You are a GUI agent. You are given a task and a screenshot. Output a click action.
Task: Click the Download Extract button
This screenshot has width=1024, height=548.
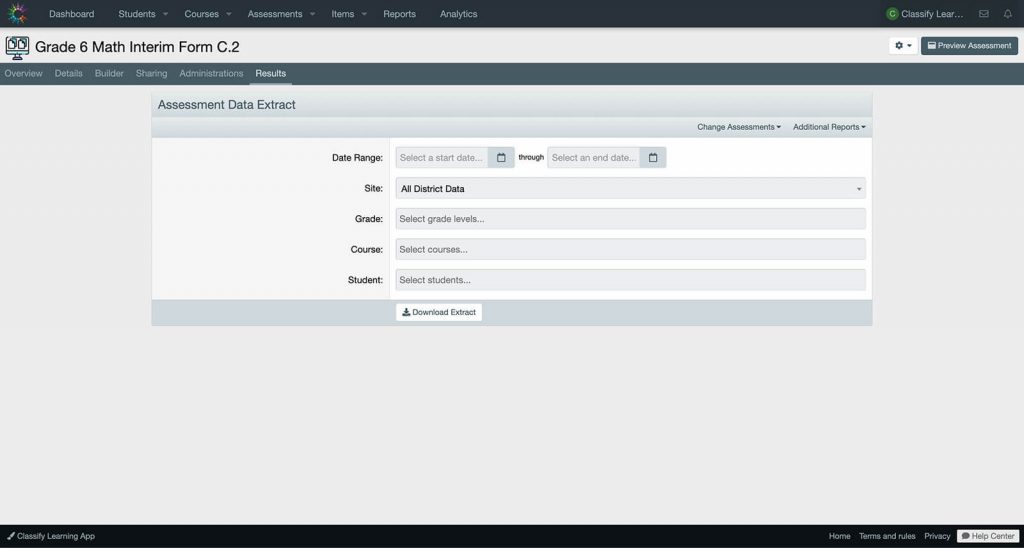(x=439, y=312)
